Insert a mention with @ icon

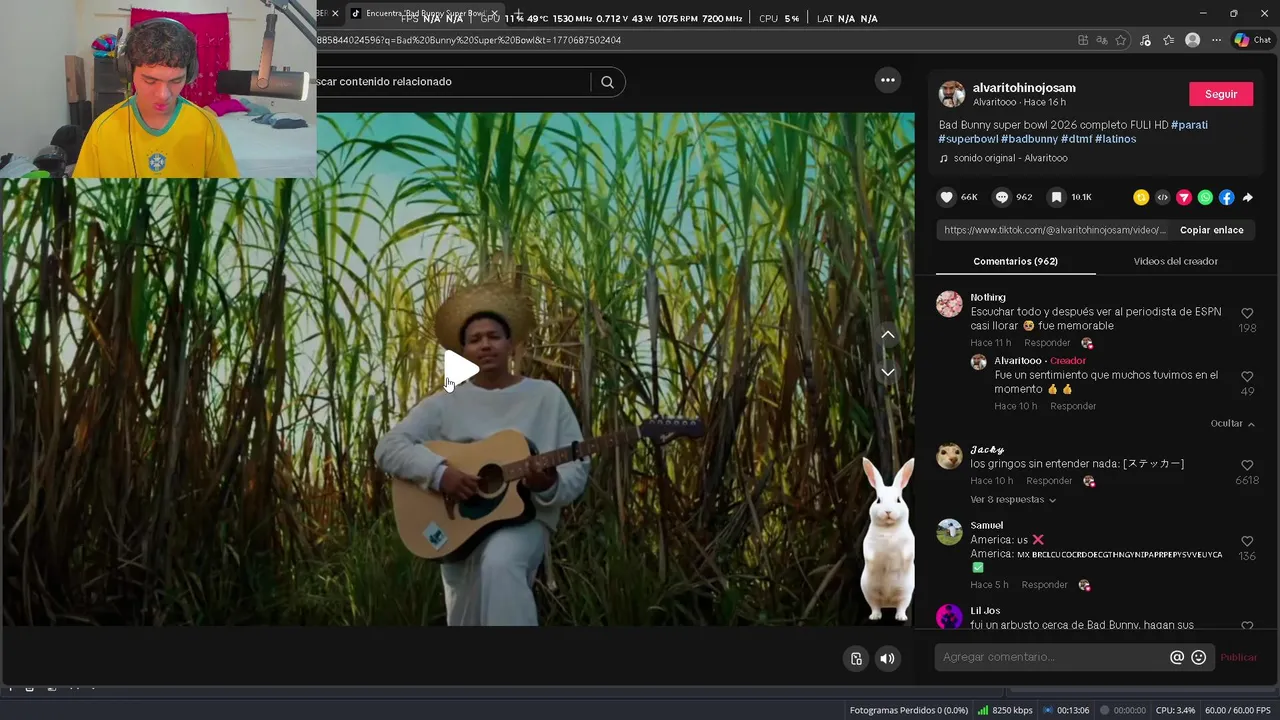click(x=1177, y=657)
